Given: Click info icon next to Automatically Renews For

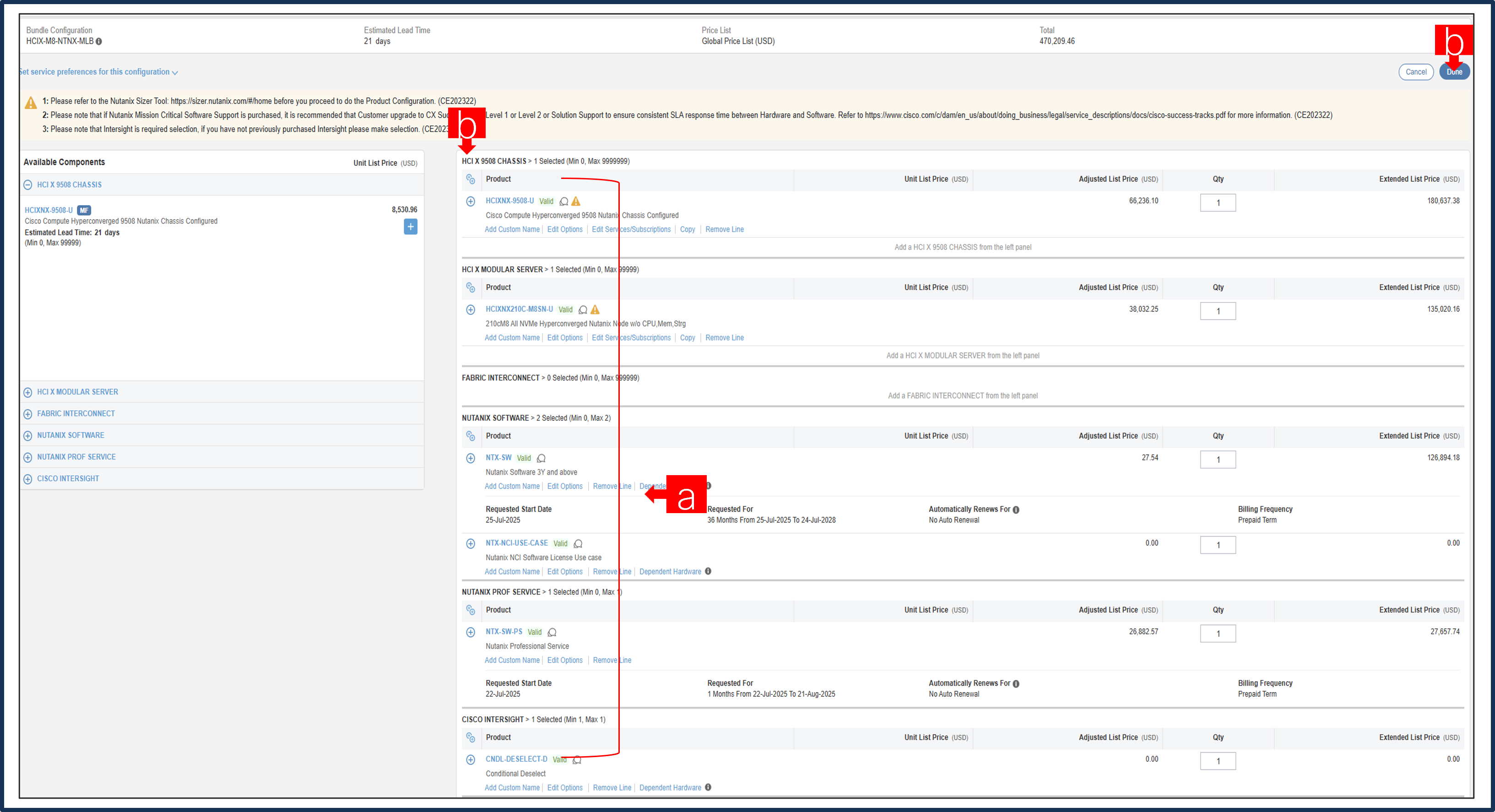Looking at the screenshot, I should pos(1016,509).
